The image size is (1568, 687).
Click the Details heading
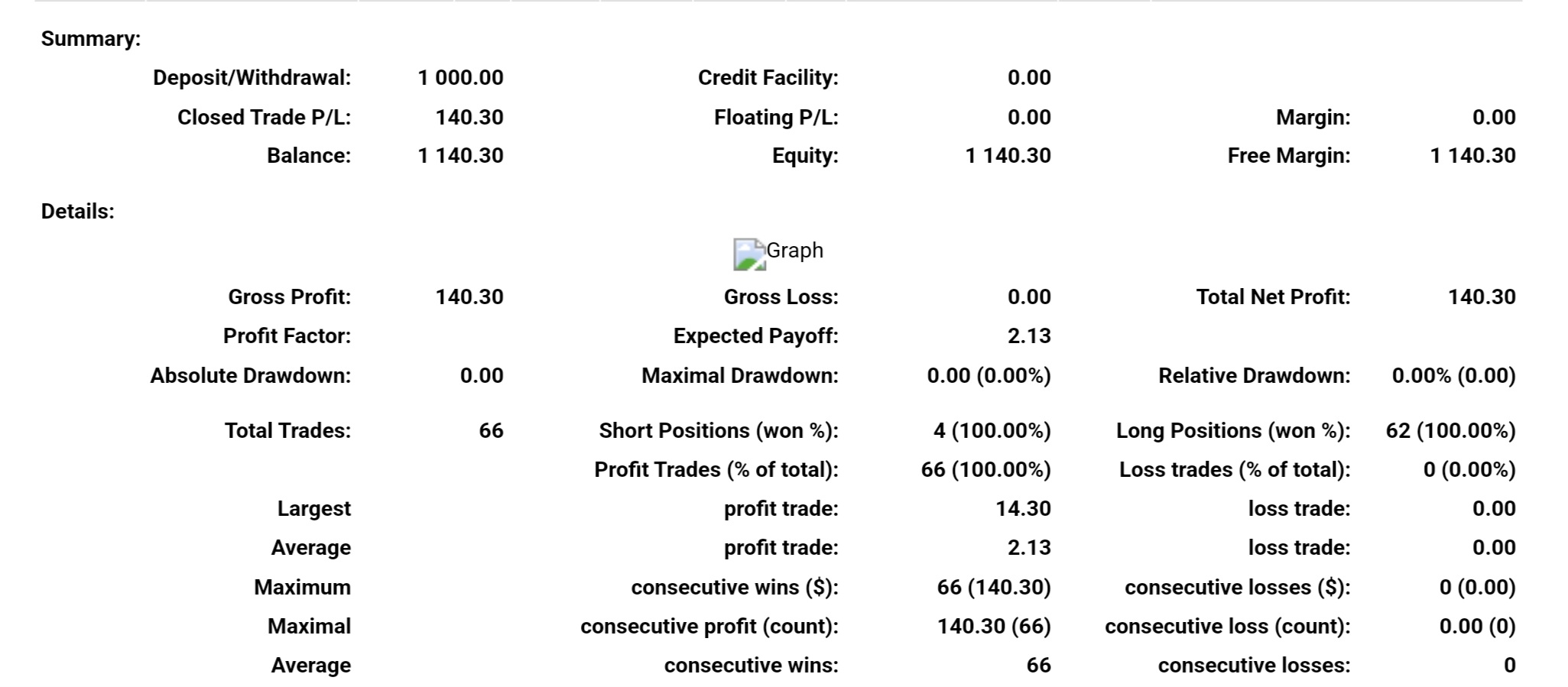(78, 212)
